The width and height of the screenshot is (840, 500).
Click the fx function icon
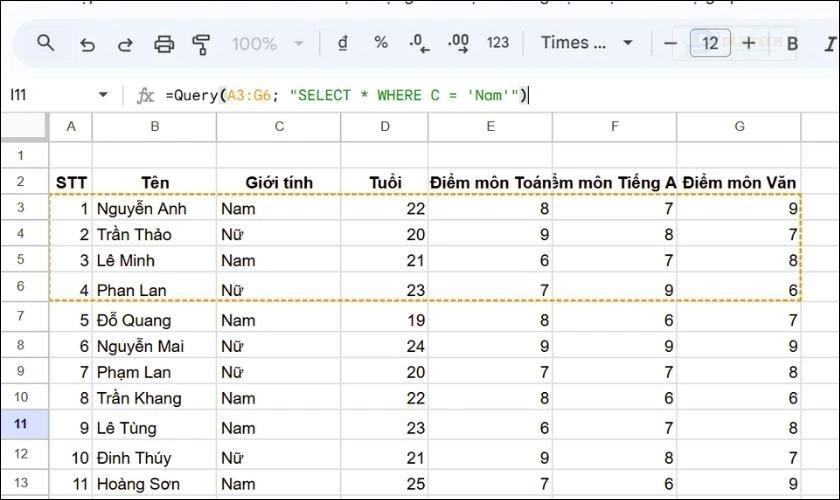(x=145, y=95)
